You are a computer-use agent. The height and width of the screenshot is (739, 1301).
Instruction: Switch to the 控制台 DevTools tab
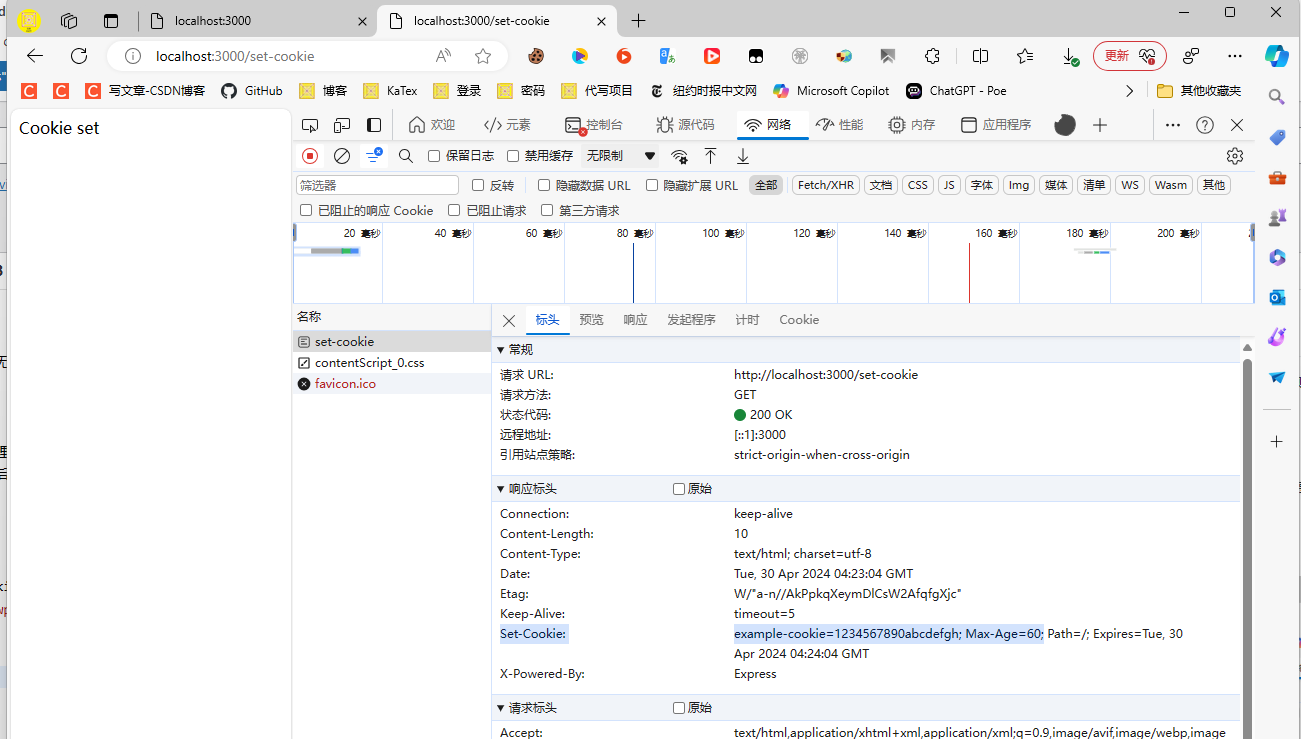[593, 125]
